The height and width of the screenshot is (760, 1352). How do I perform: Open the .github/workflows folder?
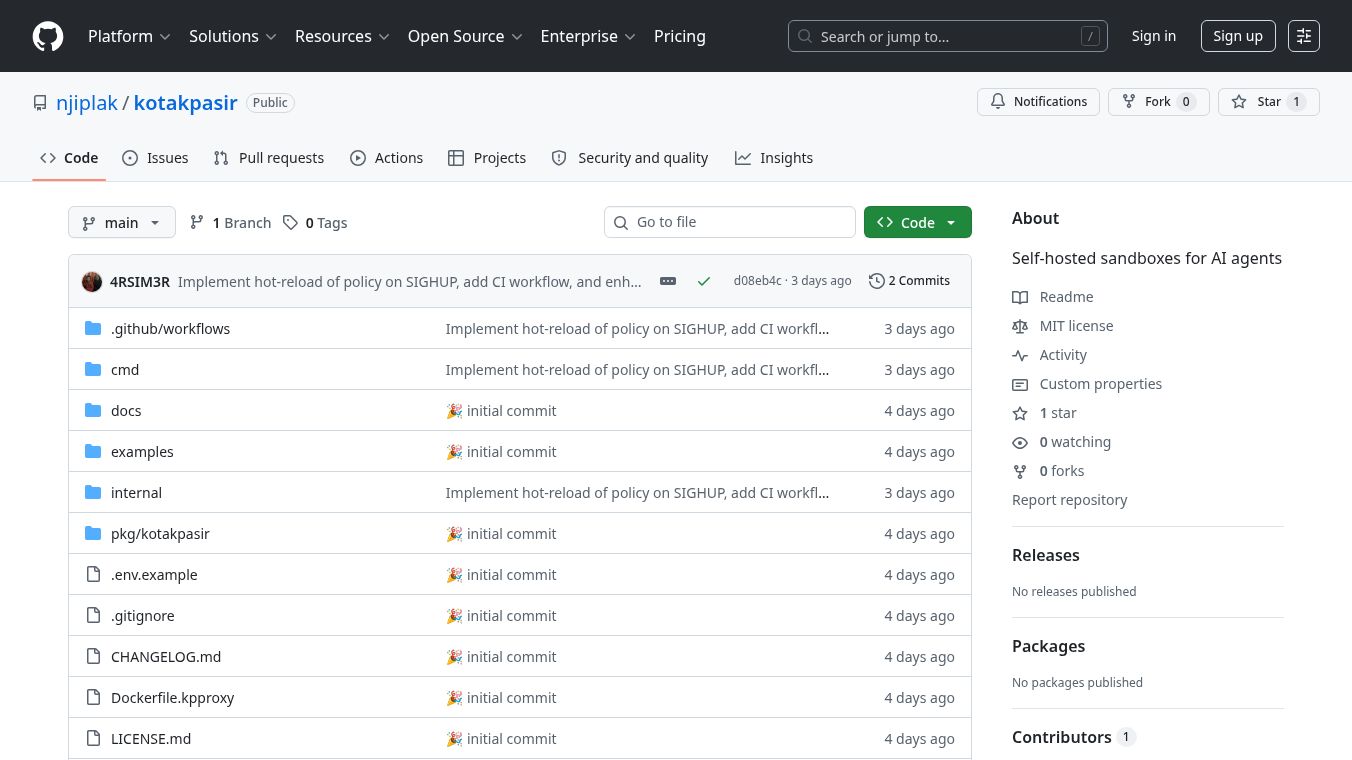coord(170,329)
